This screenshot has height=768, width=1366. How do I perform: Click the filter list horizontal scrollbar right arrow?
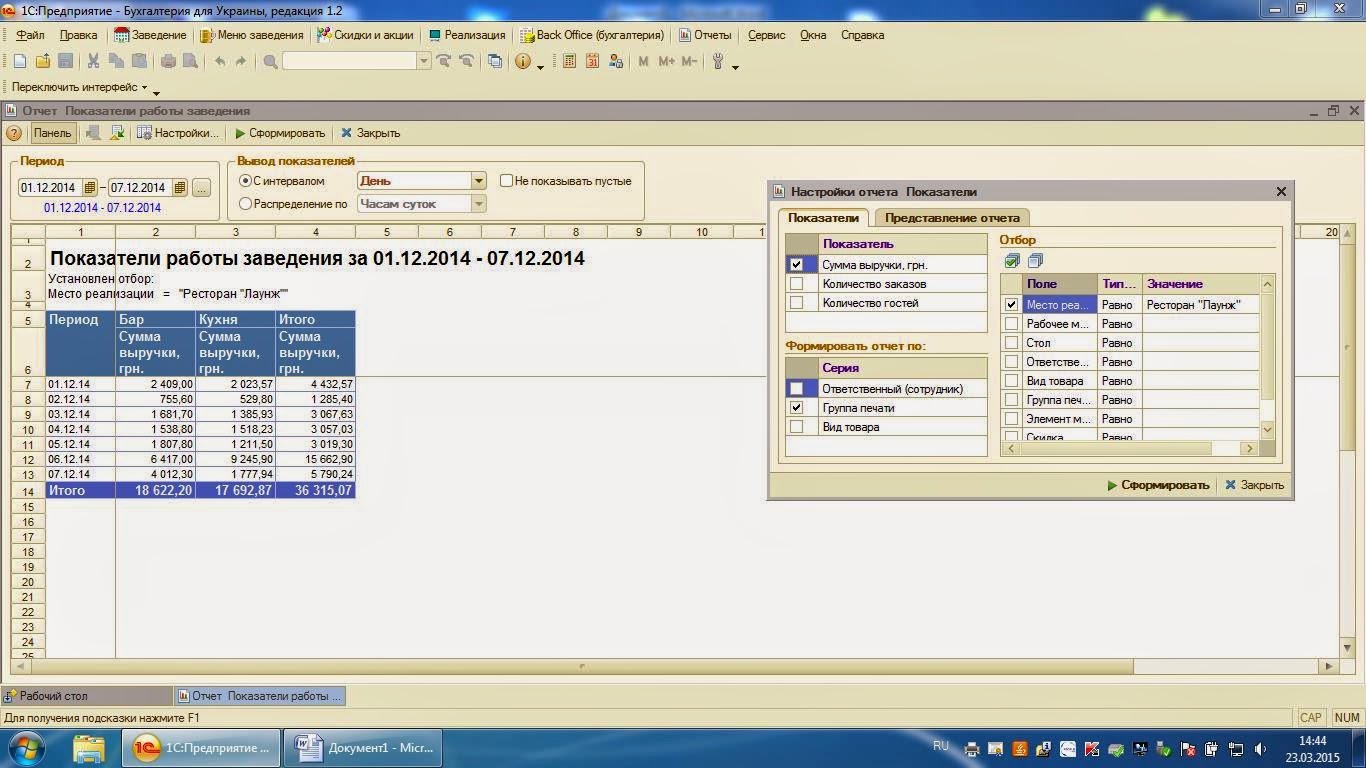click(x=1247, y=449)
